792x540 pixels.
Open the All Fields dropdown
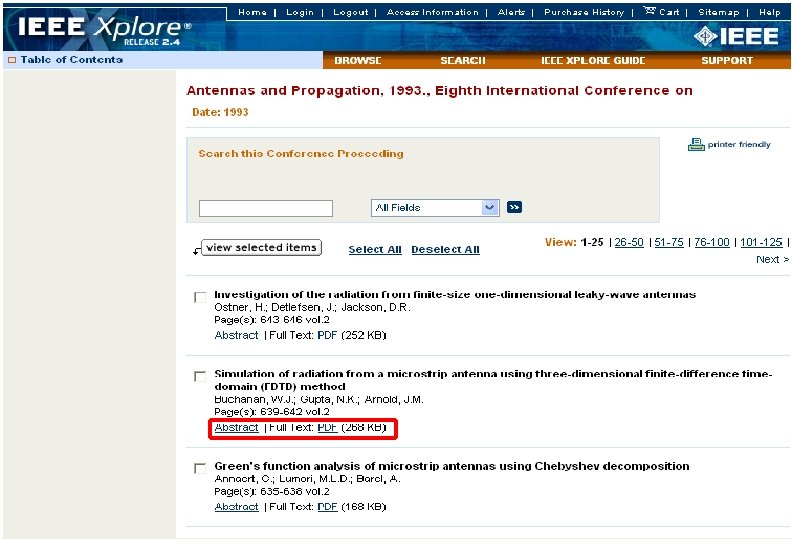click(x=435, y=208)
